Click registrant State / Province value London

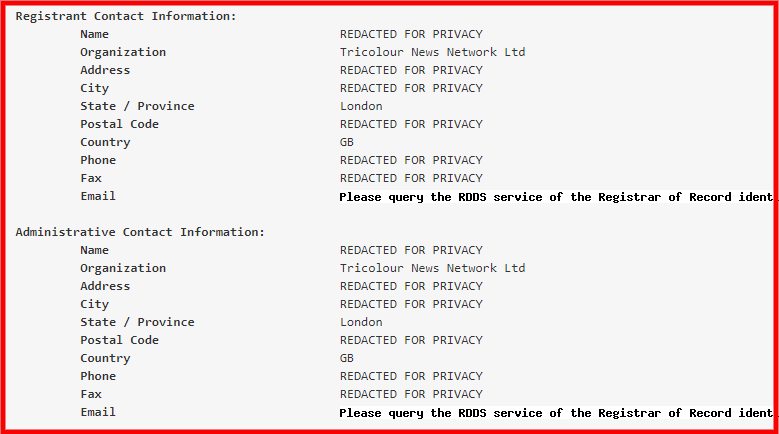coord(361,106)
